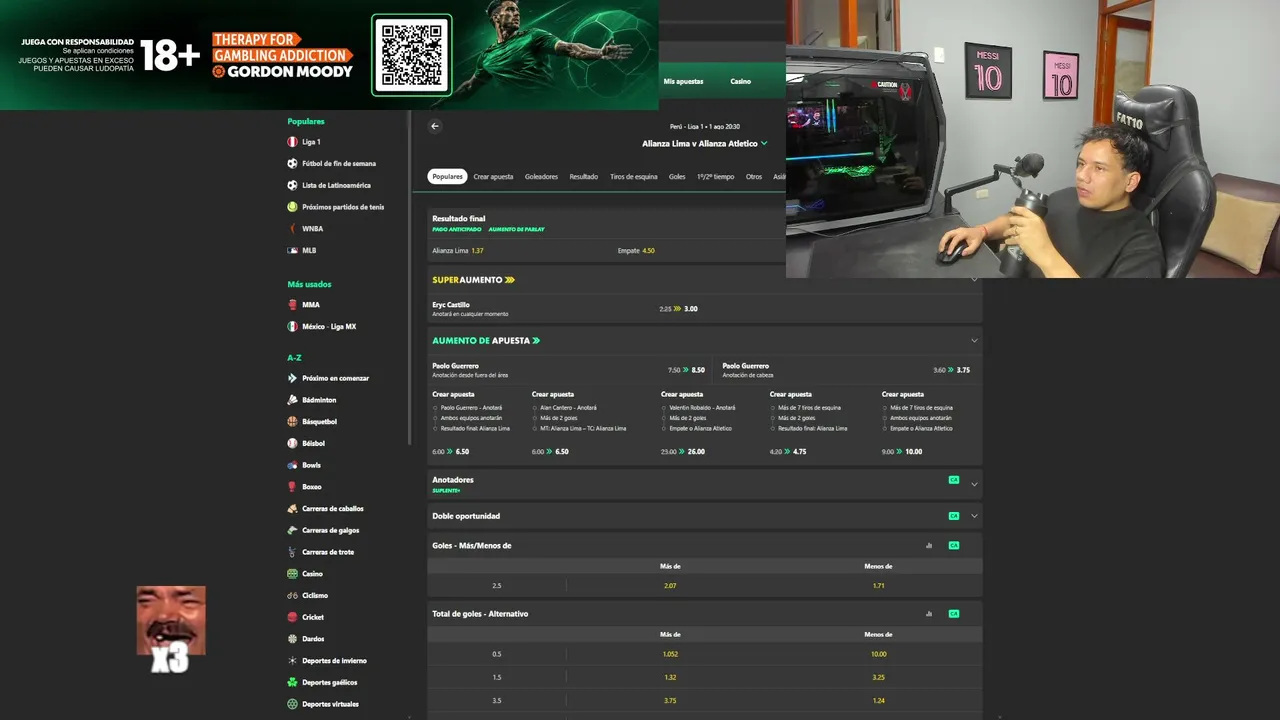Image resolution: width=1280 pixels, height=720 pixels.
Task: Open the Próximo en comenzar arrow icon
Action: click(x=292, y=378)
